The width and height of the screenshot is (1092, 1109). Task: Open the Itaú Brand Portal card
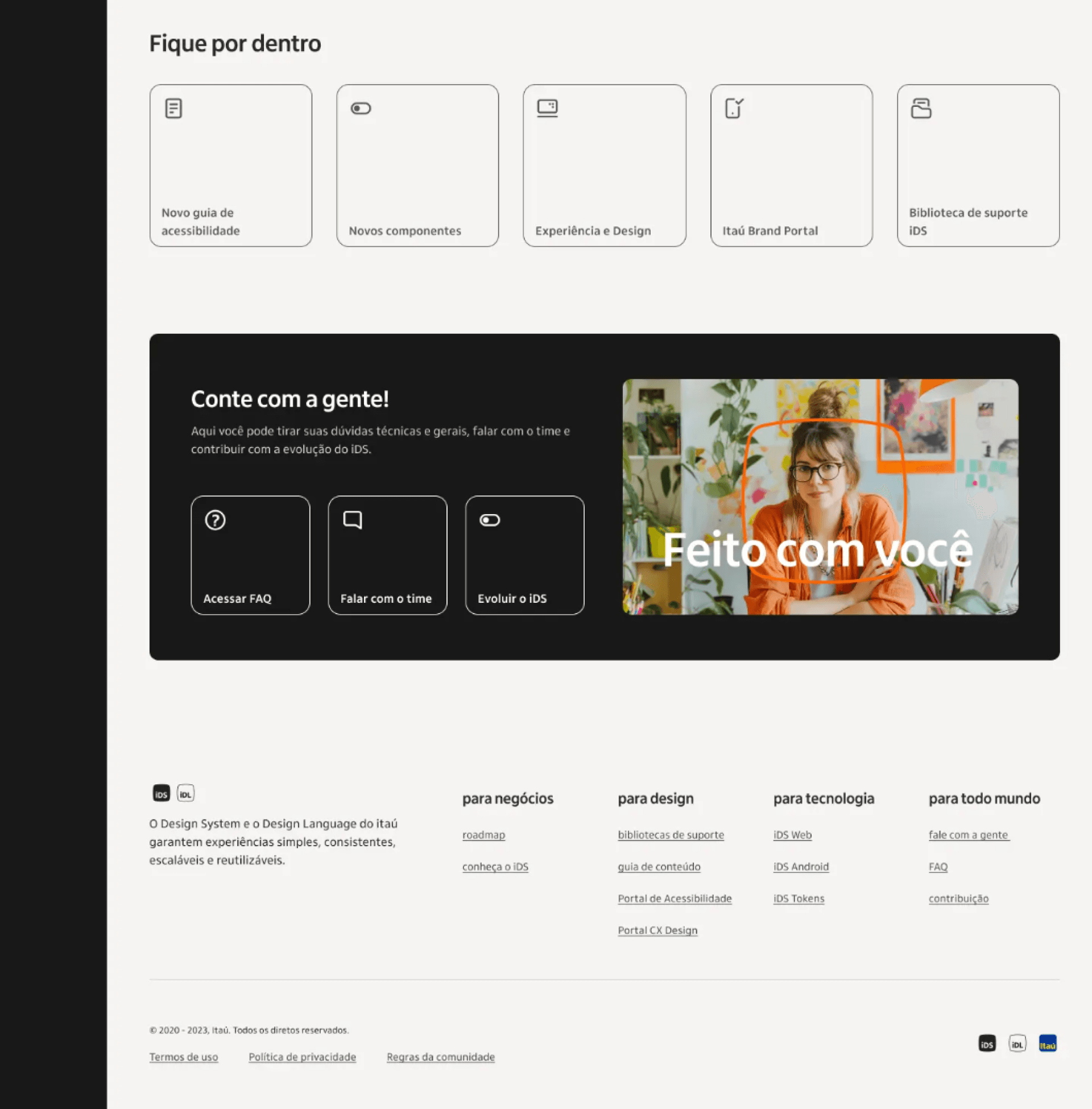click(791, 165)
